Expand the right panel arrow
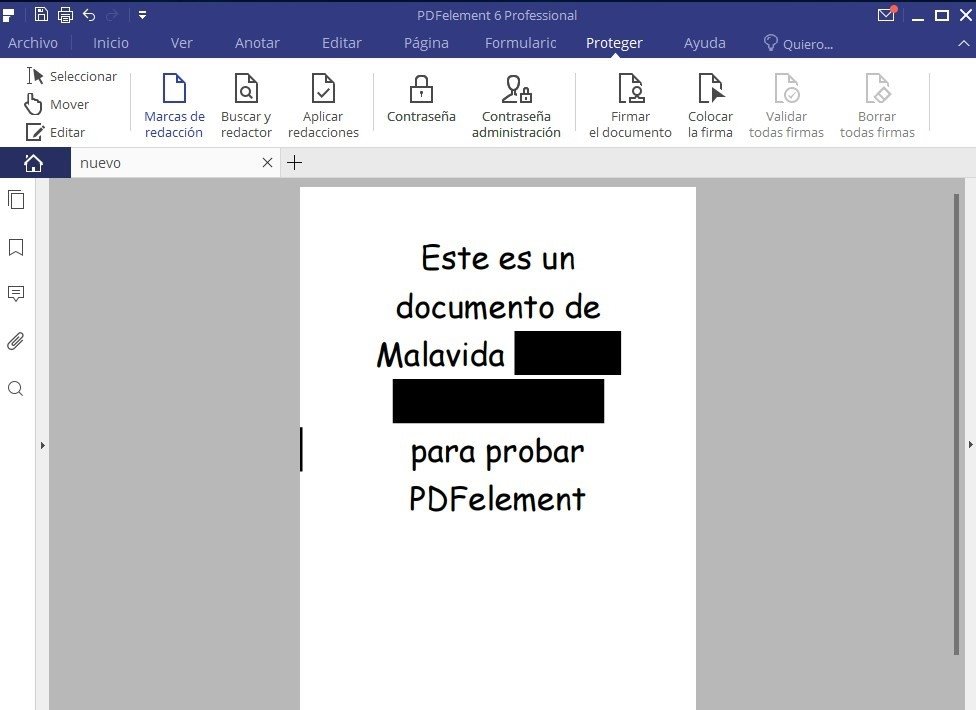The image size is (976, 710). (x=971, y=444)
